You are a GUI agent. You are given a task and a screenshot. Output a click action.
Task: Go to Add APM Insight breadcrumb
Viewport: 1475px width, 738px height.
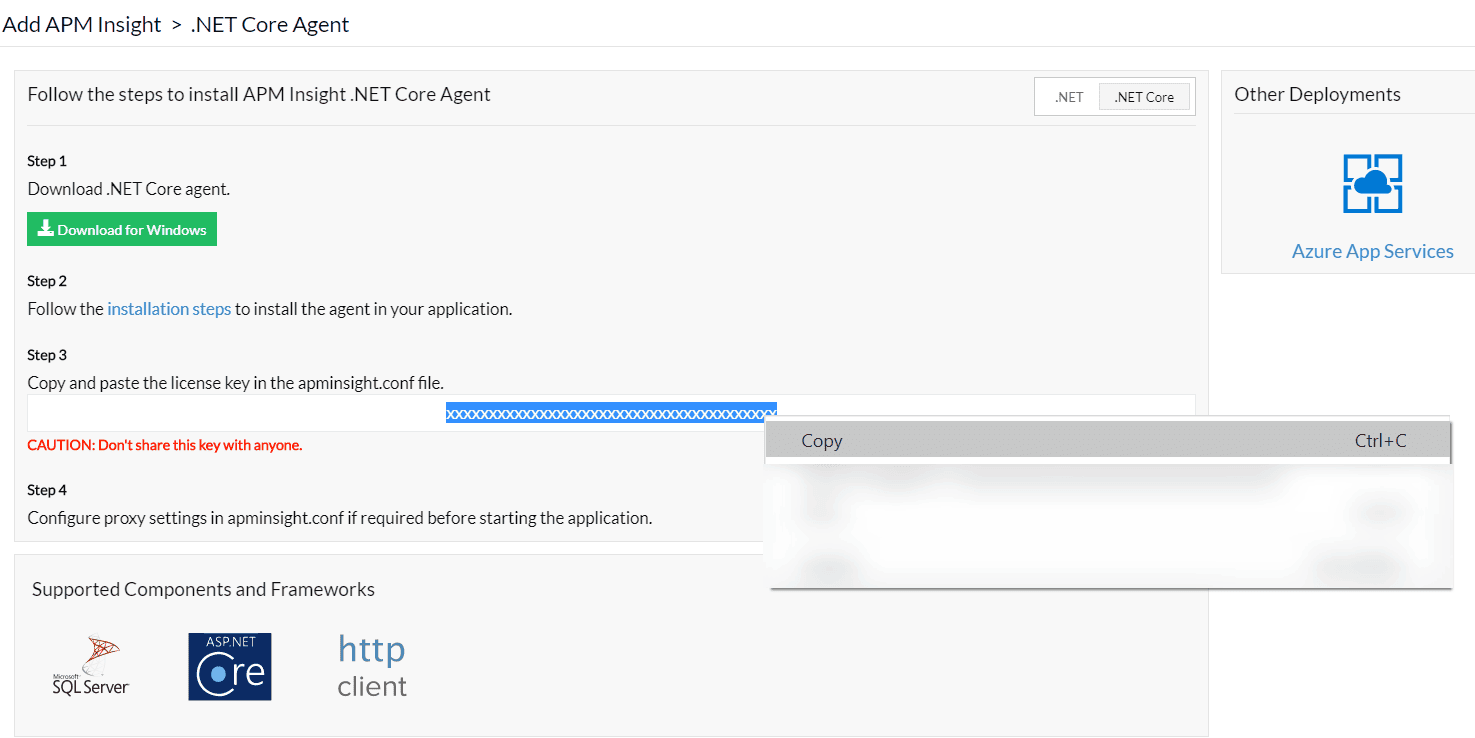81,24
